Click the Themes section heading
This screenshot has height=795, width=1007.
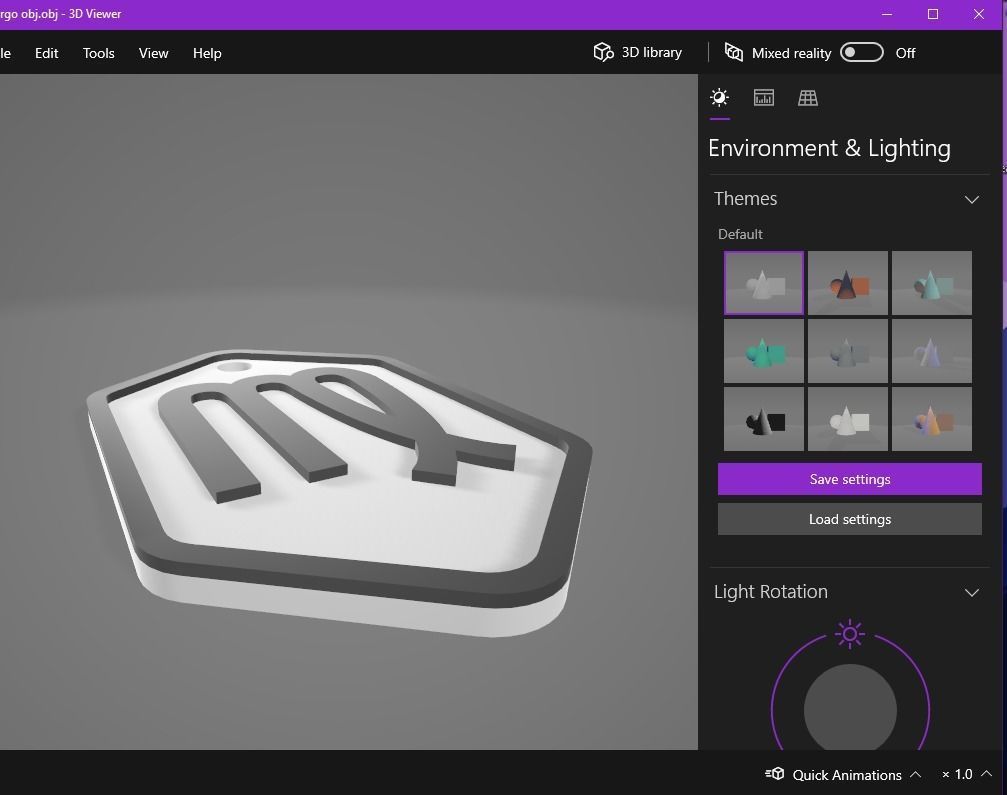point(746,198)
